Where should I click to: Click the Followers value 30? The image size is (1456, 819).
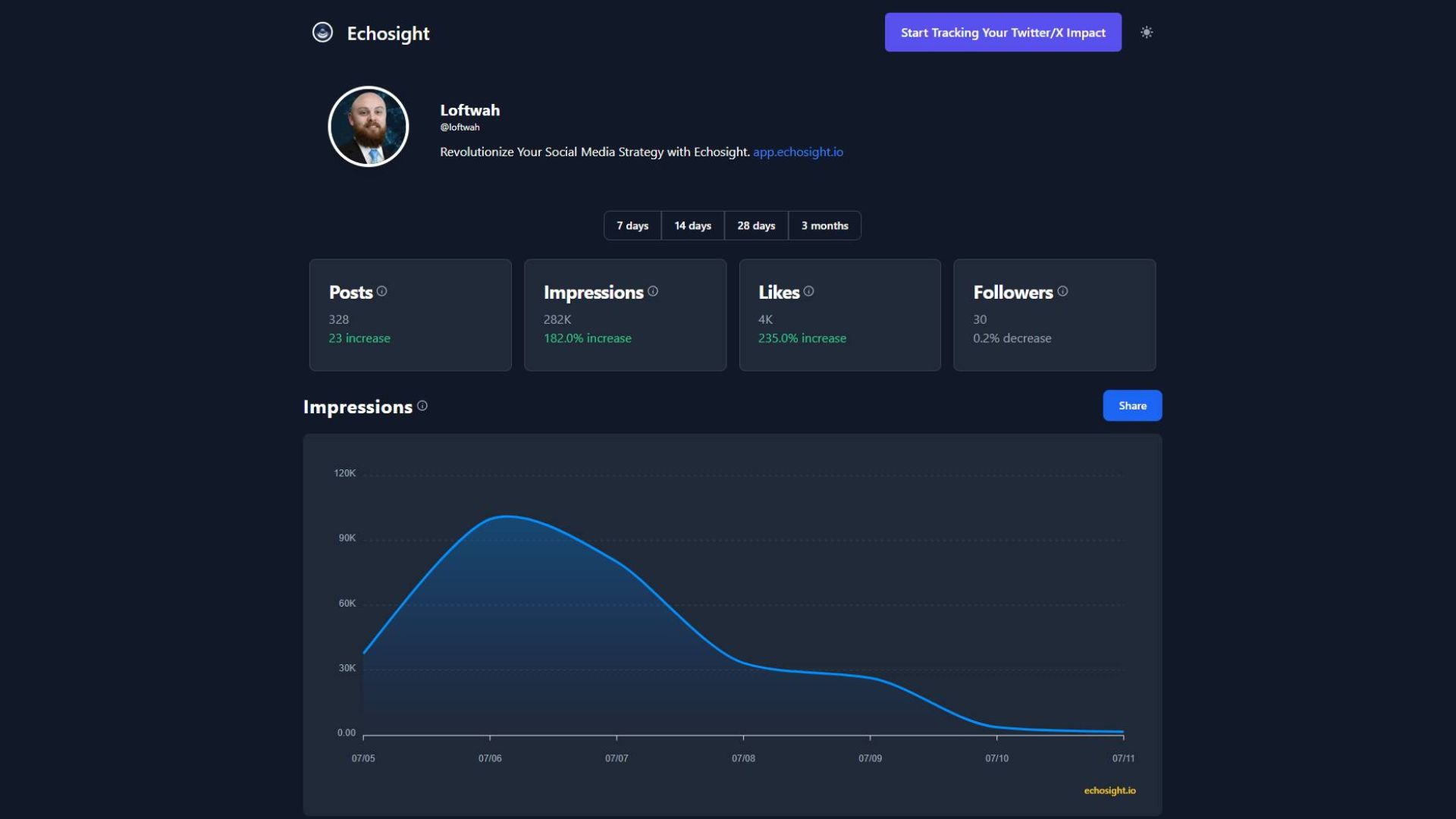pyautogui.click(x=981, y=319)
